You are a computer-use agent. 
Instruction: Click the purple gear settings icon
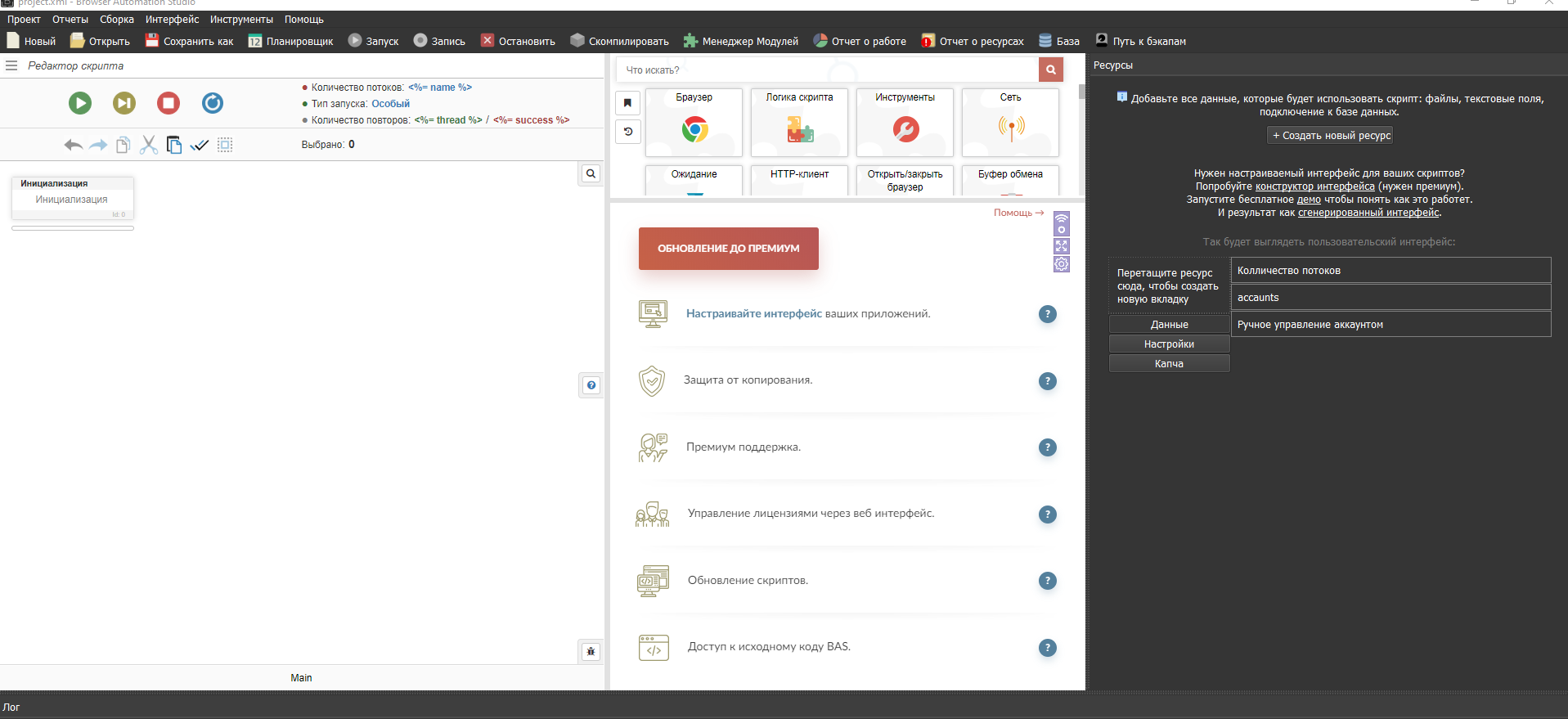pyautogui.click(x=1061, y=264)
